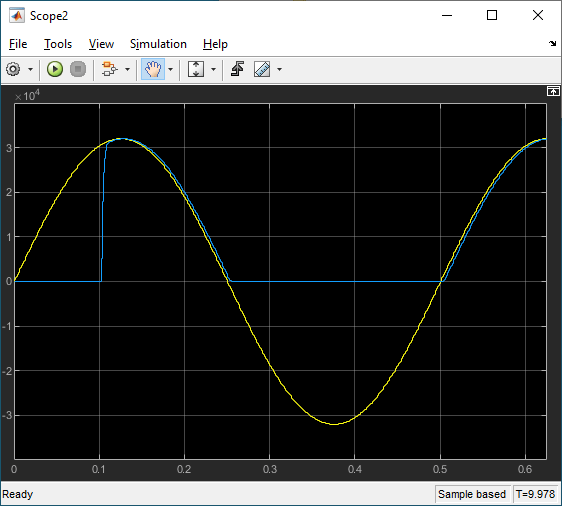The image size is (562, 506).
Task: Maximize axes using the top-right plot icon
Action: tap(553, 92)
